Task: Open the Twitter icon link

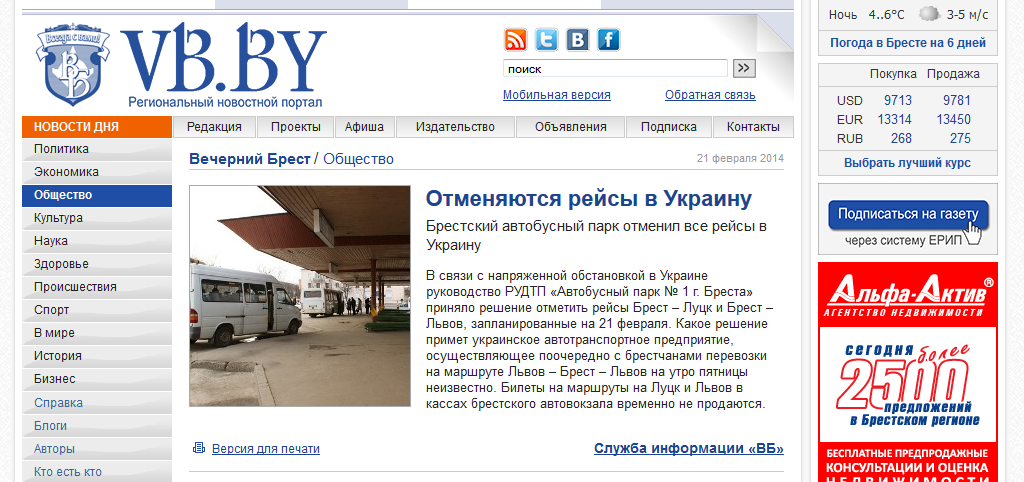Action: (x=546, y=40)
